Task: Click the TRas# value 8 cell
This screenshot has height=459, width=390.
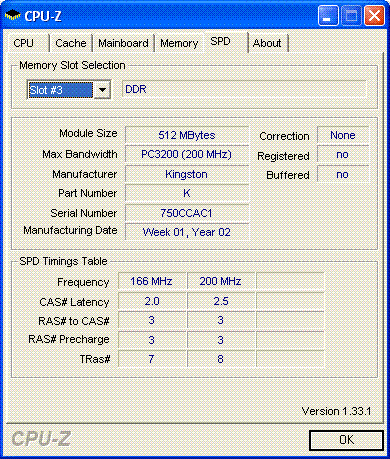Action: click(x=221, y=359)
